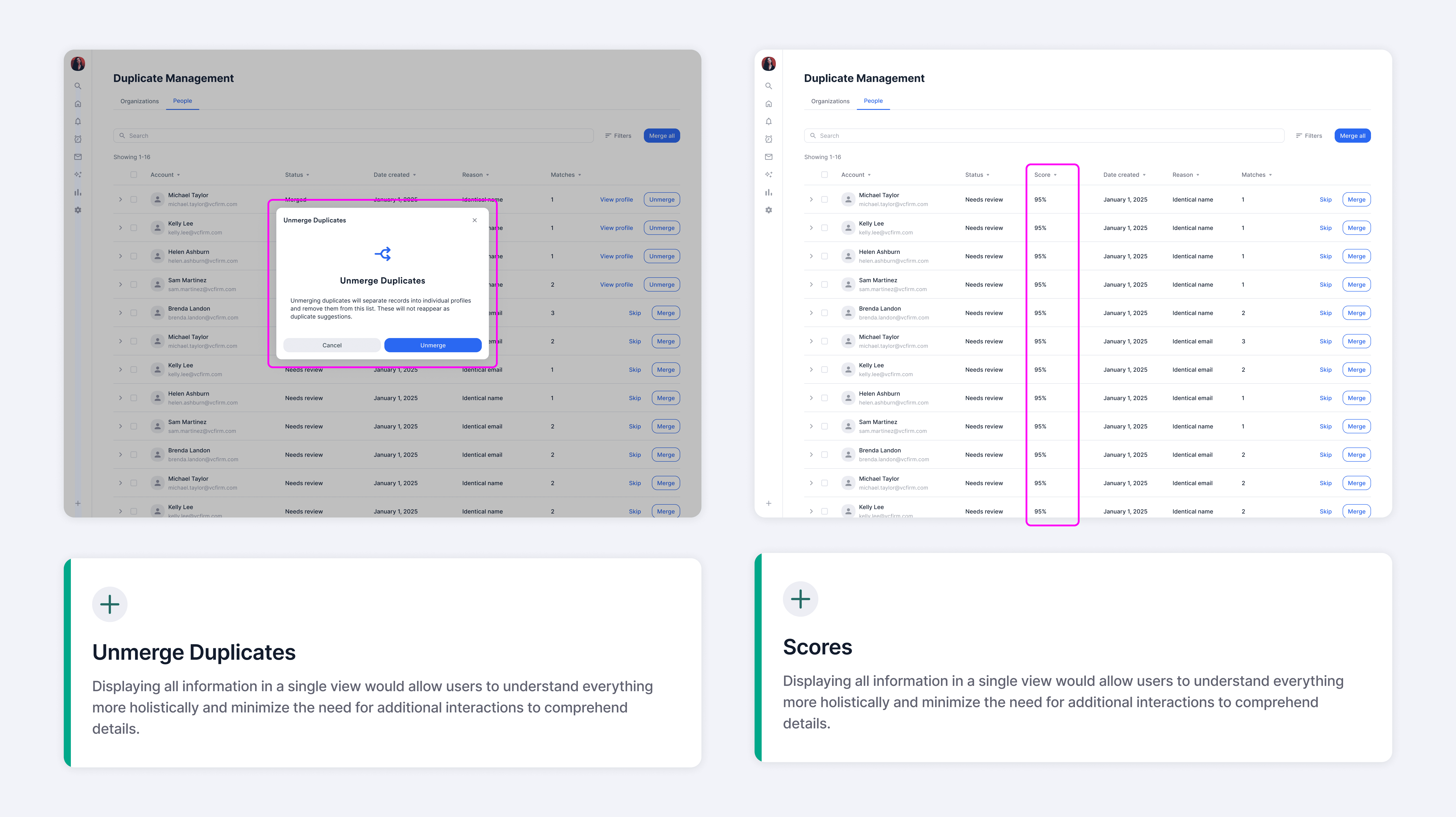Click the Search field on the undimmed screen

click(x=1043, y=136)
